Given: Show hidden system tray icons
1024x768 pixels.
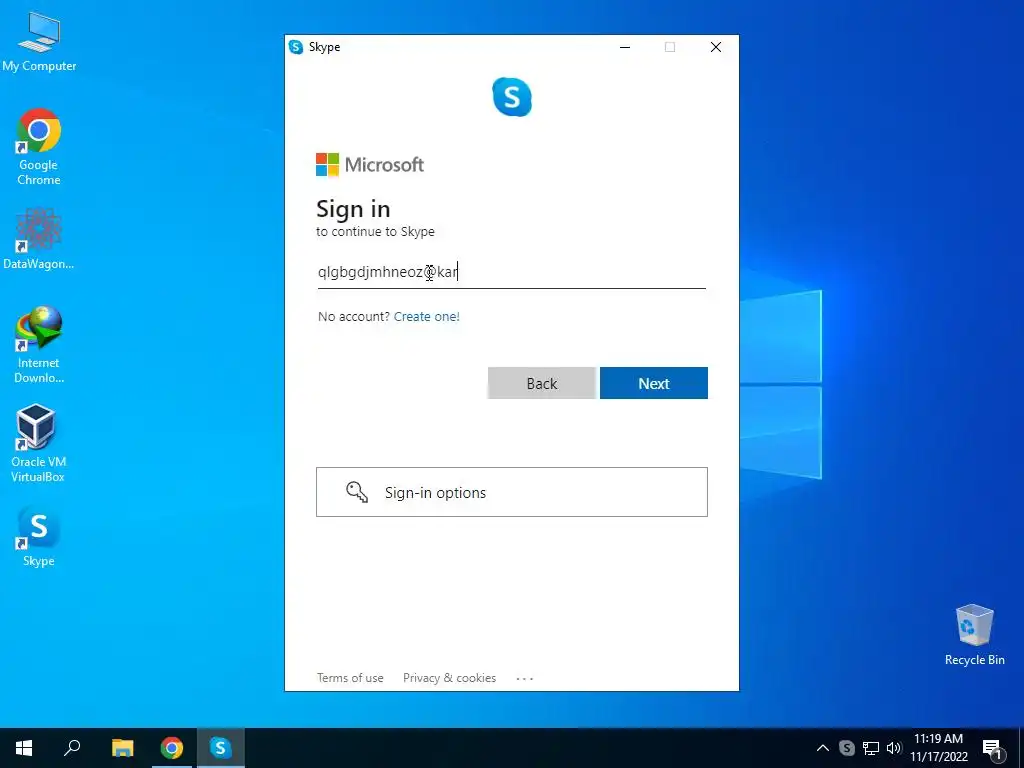Looking at the screenshot, I should point(823,748).
